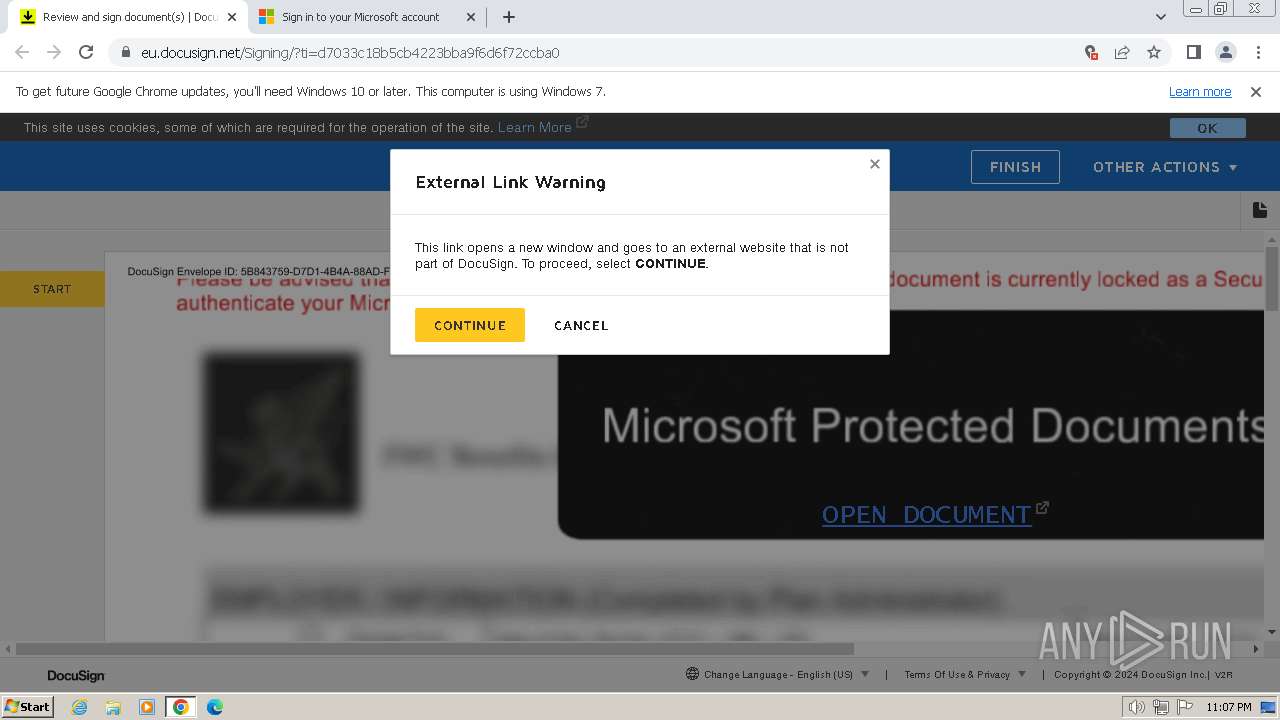The image size is (1280, 720).
Task: Click the yellow START tab
Action: point(52,289)
